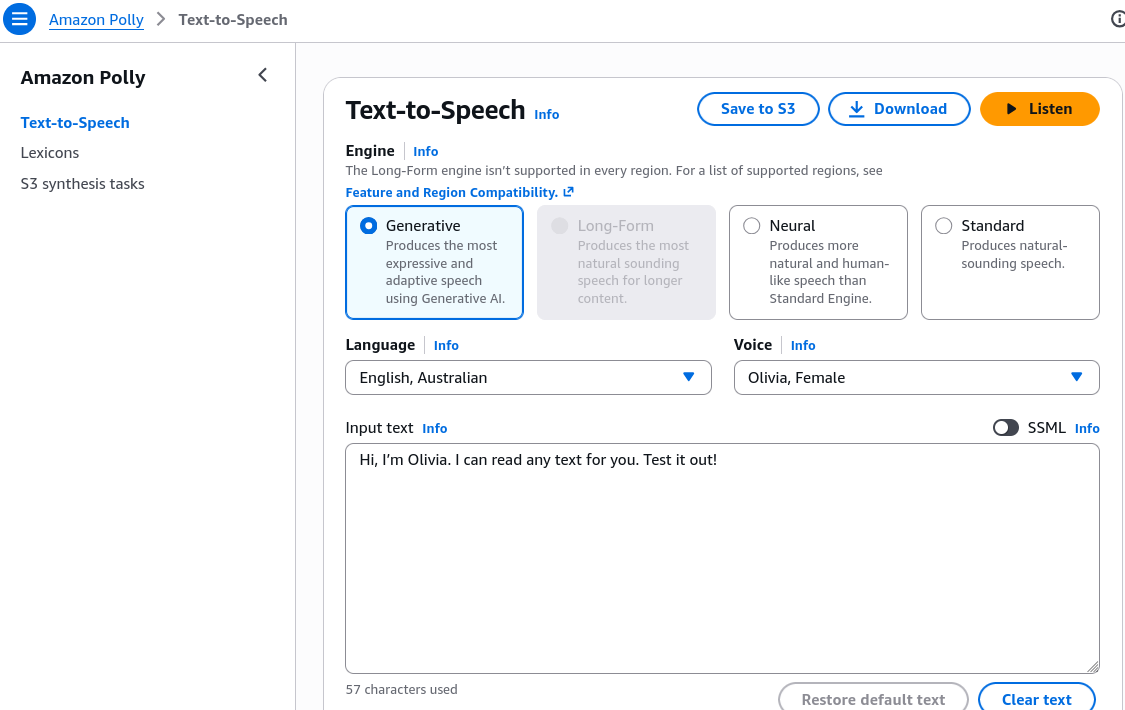Image resolution: width=1125 pixels, height=710 pixels.
Task: Click Info next to Text-to-Speech heading
Action: tap(547, 114)
